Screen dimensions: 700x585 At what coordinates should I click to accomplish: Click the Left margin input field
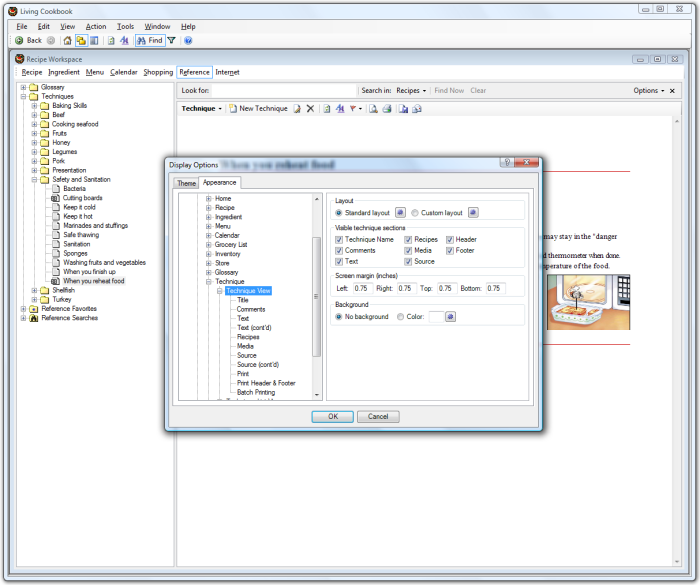click(x=362, y=288)
